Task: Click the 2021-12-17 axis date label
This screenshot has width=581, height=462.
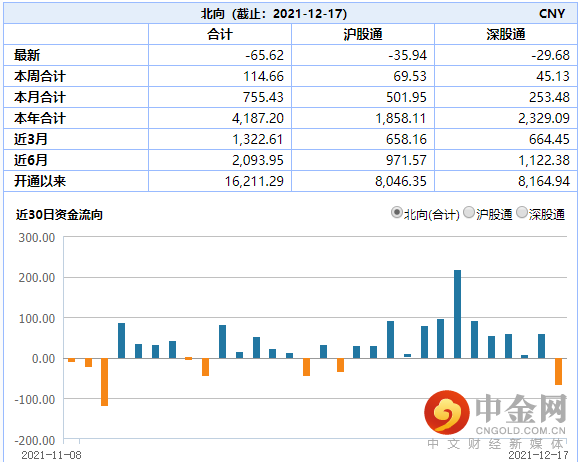Action: coord(538,455)
